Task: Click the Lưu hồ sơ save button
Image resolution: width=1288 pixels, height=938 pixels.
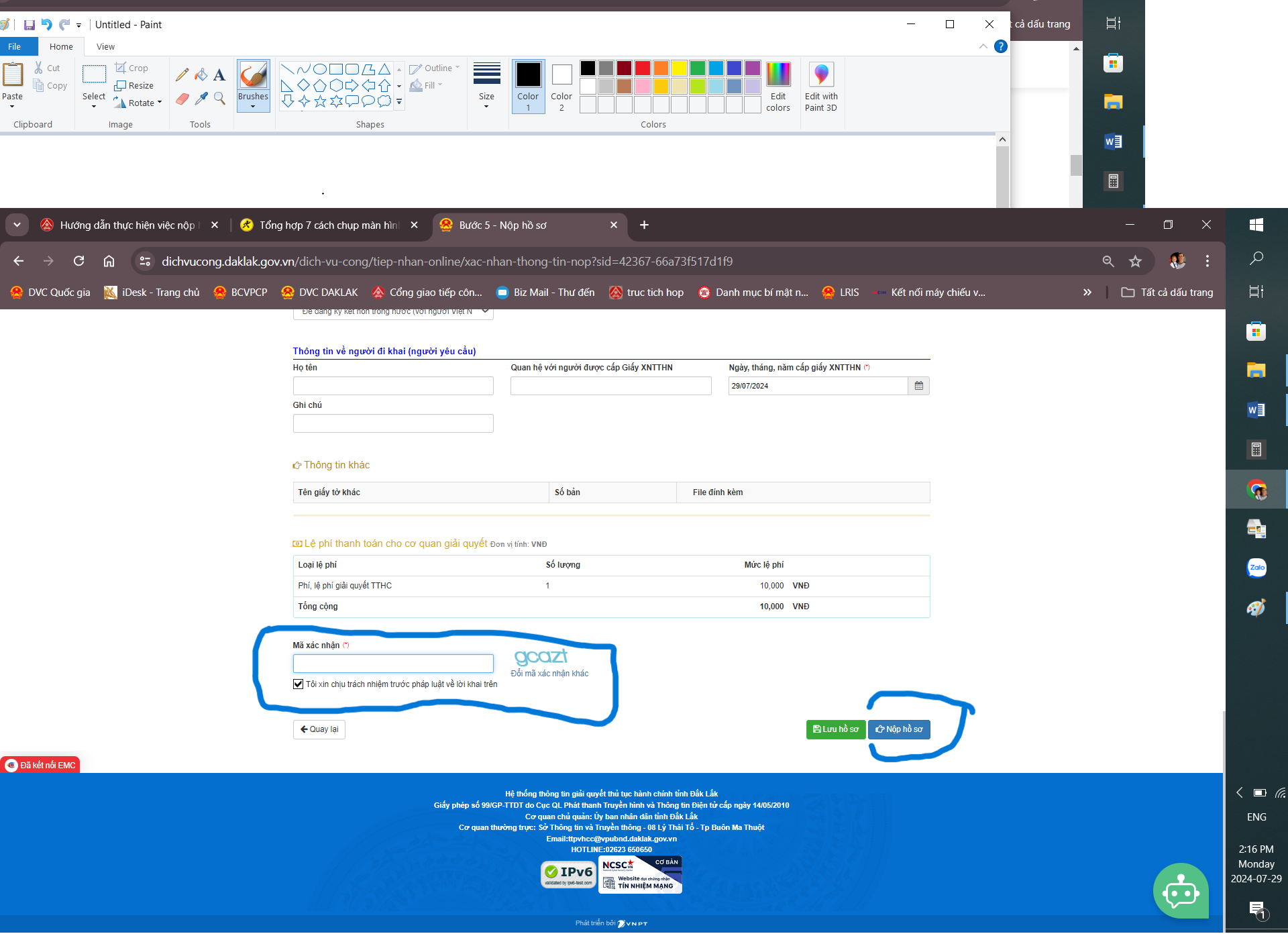Action: pos(836,729)
